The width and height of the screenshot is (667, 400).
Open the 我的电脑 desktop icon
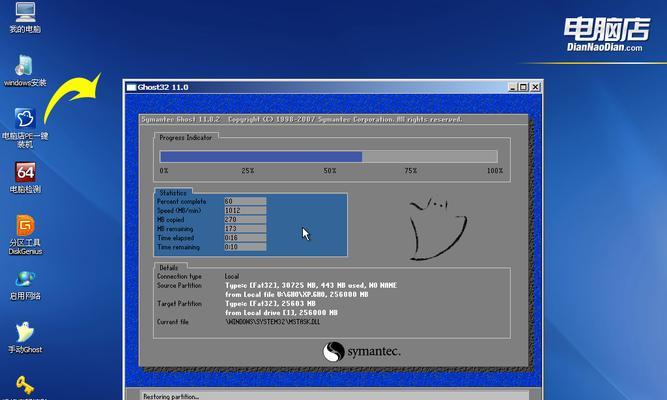coord(25,17)
